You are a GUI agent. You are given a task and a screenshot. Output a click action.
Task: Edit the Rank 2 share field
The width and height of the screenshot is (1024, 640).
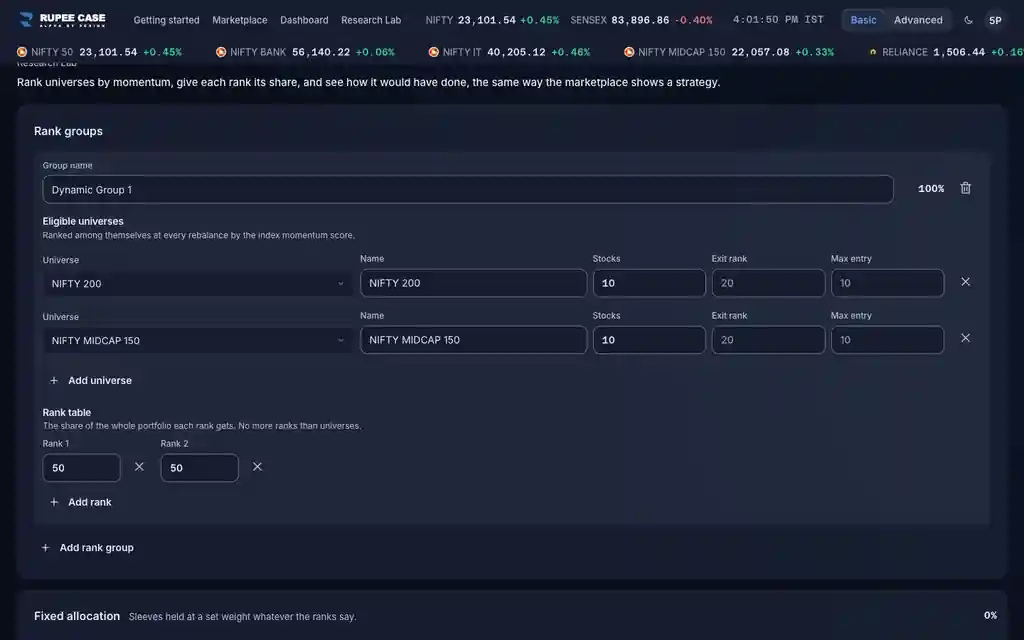pyautogui.click(x=200, y=468)
